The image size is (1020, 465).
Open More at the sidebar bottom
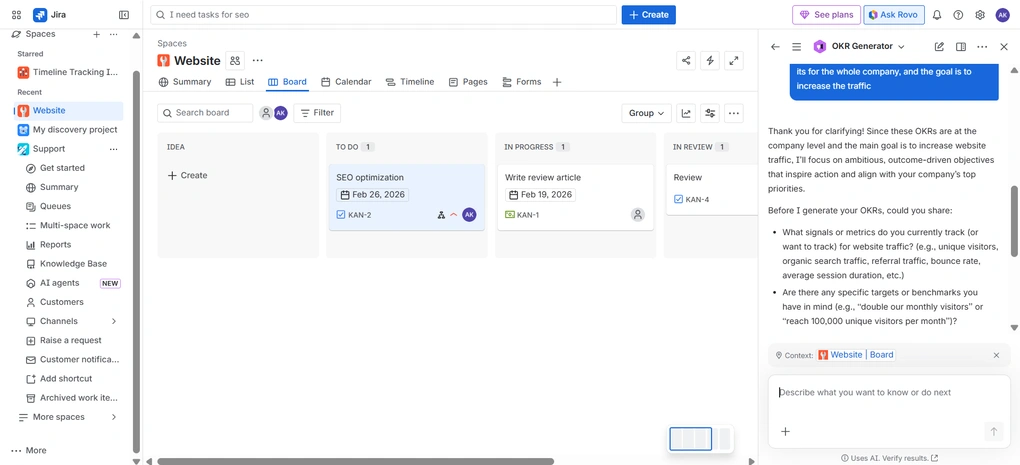coord(29,450)
